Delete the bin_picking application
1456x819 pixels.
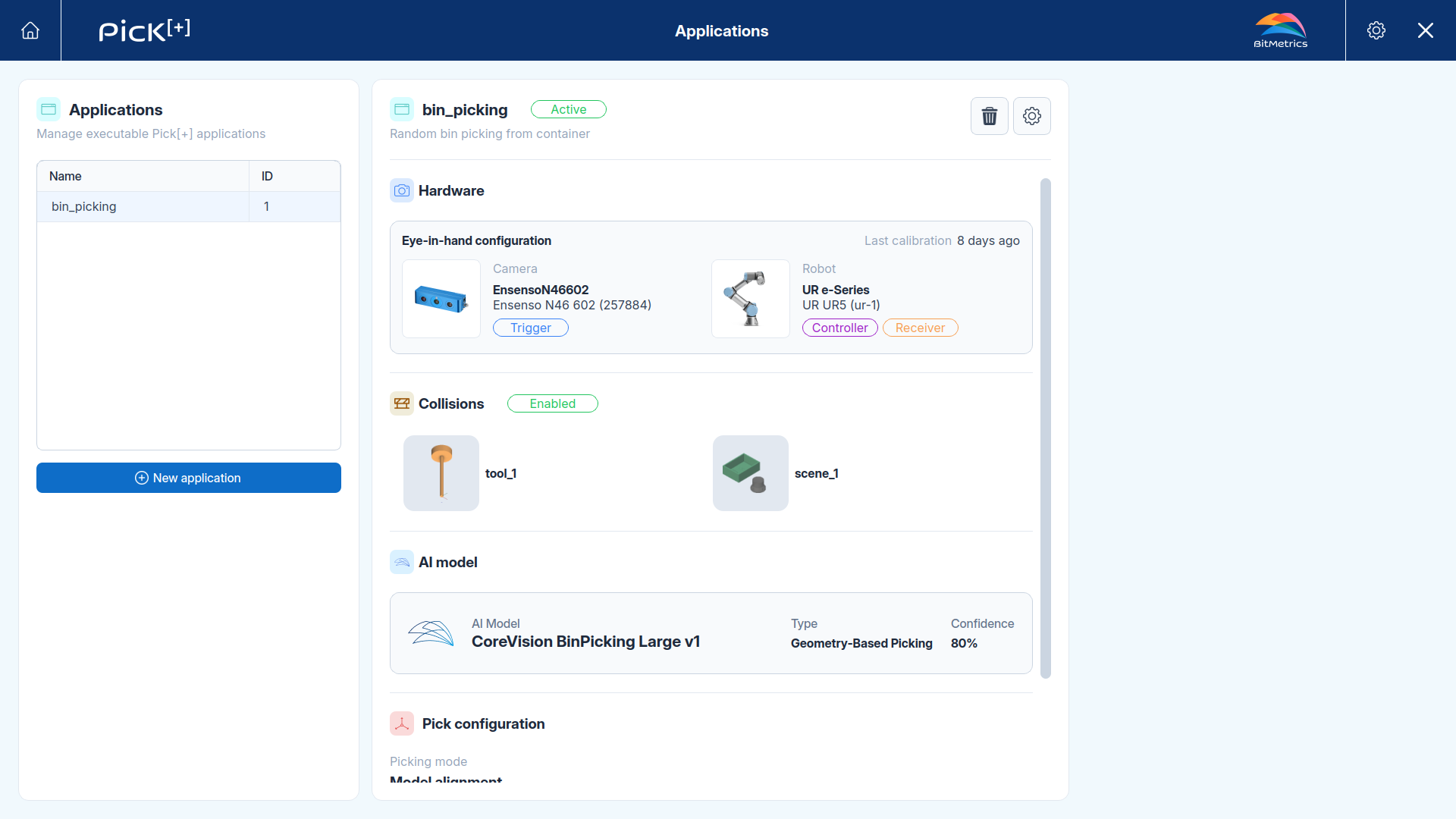click(990, 116)
